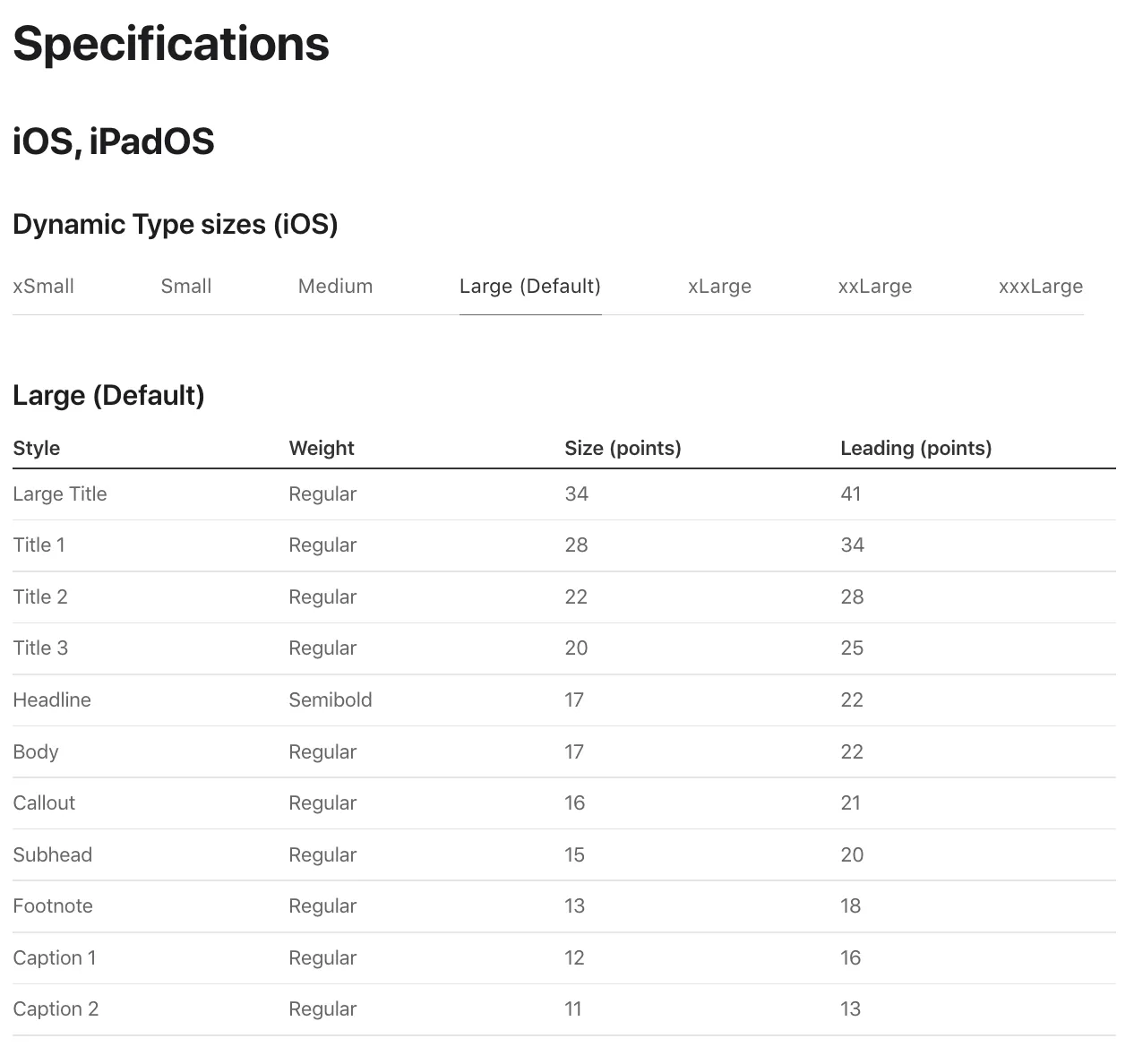The image size is (1134, 1064).
Task: Switch to the xSmall size tab
Action: point(43,287)
